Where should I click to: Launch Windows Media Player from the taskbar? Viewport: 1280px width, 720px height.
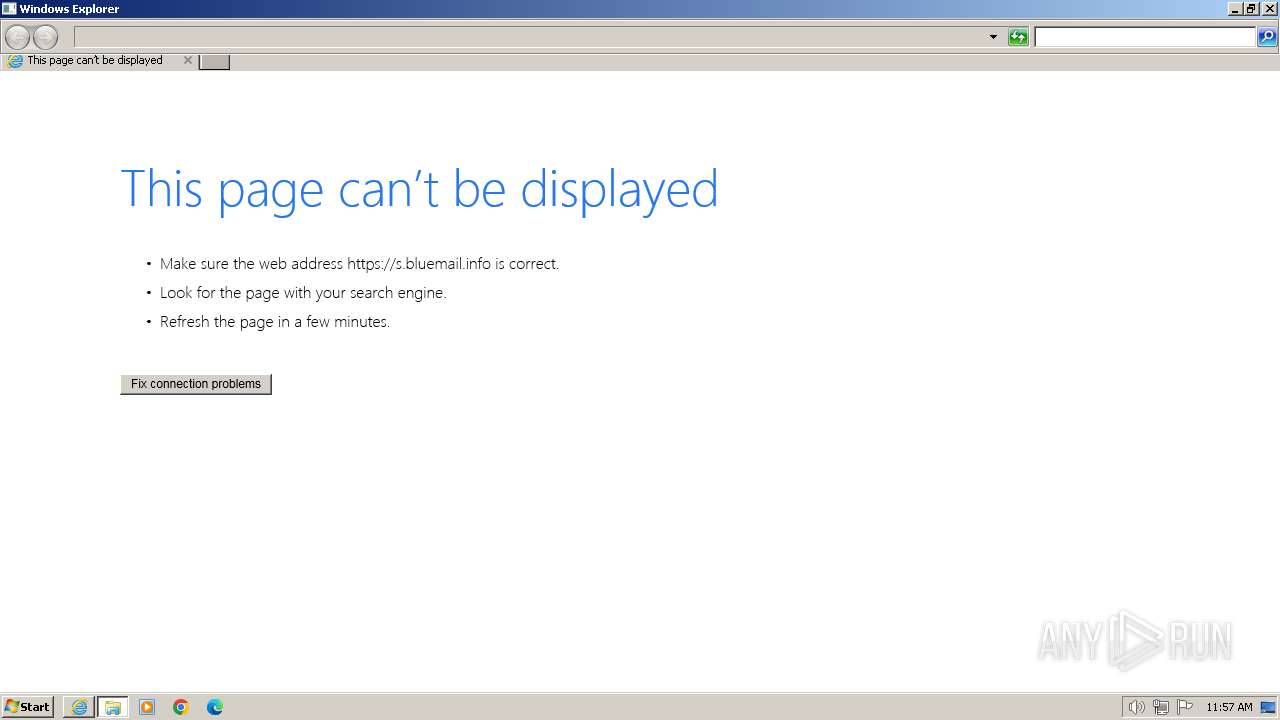[147, 707]
